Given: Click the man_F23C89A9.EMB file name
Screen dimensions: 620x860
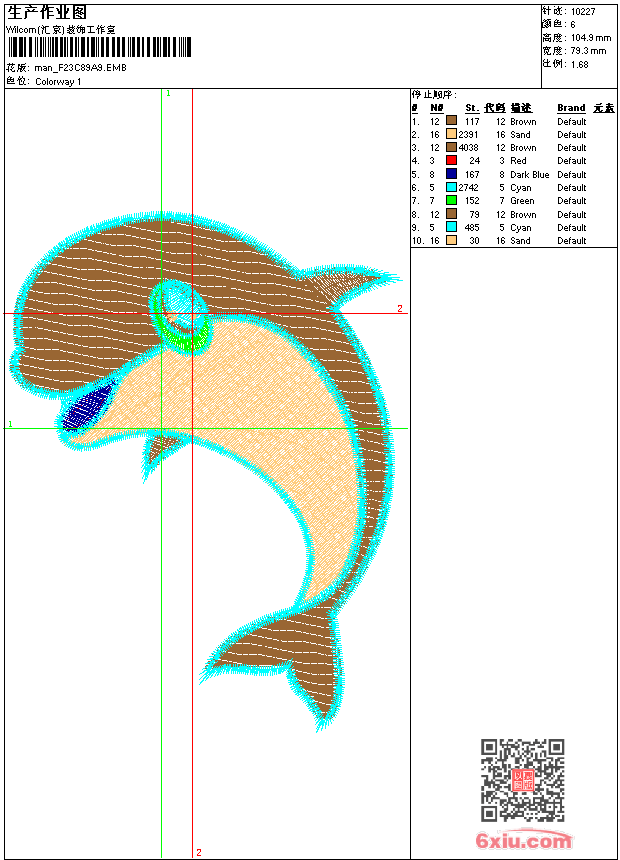Looking at the screenshot, I should [80, 67].
